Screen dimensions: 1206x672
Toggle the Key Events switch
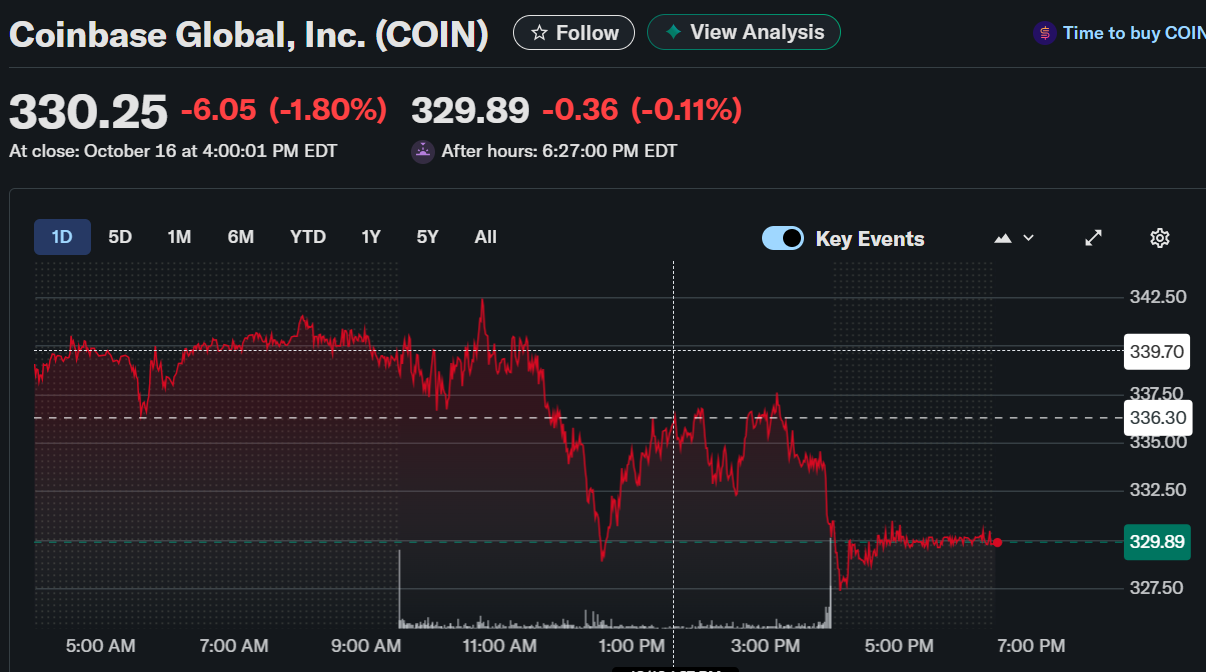(783, 238)
